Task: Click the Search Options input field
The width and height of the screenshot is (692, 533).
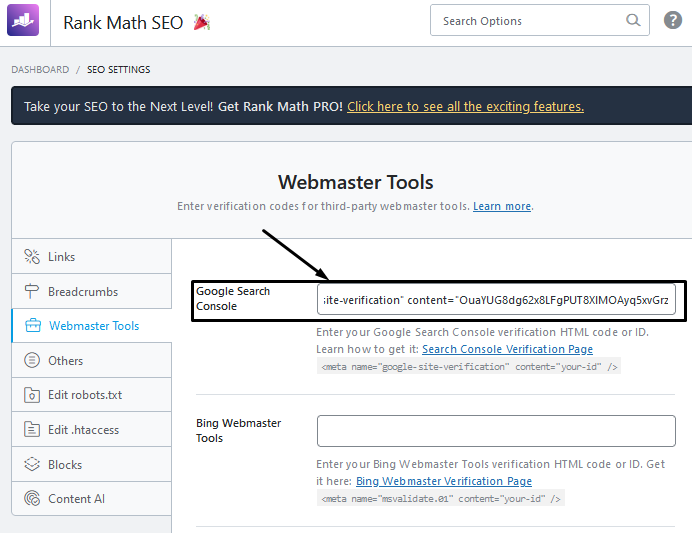Action: tap(540, 20)
